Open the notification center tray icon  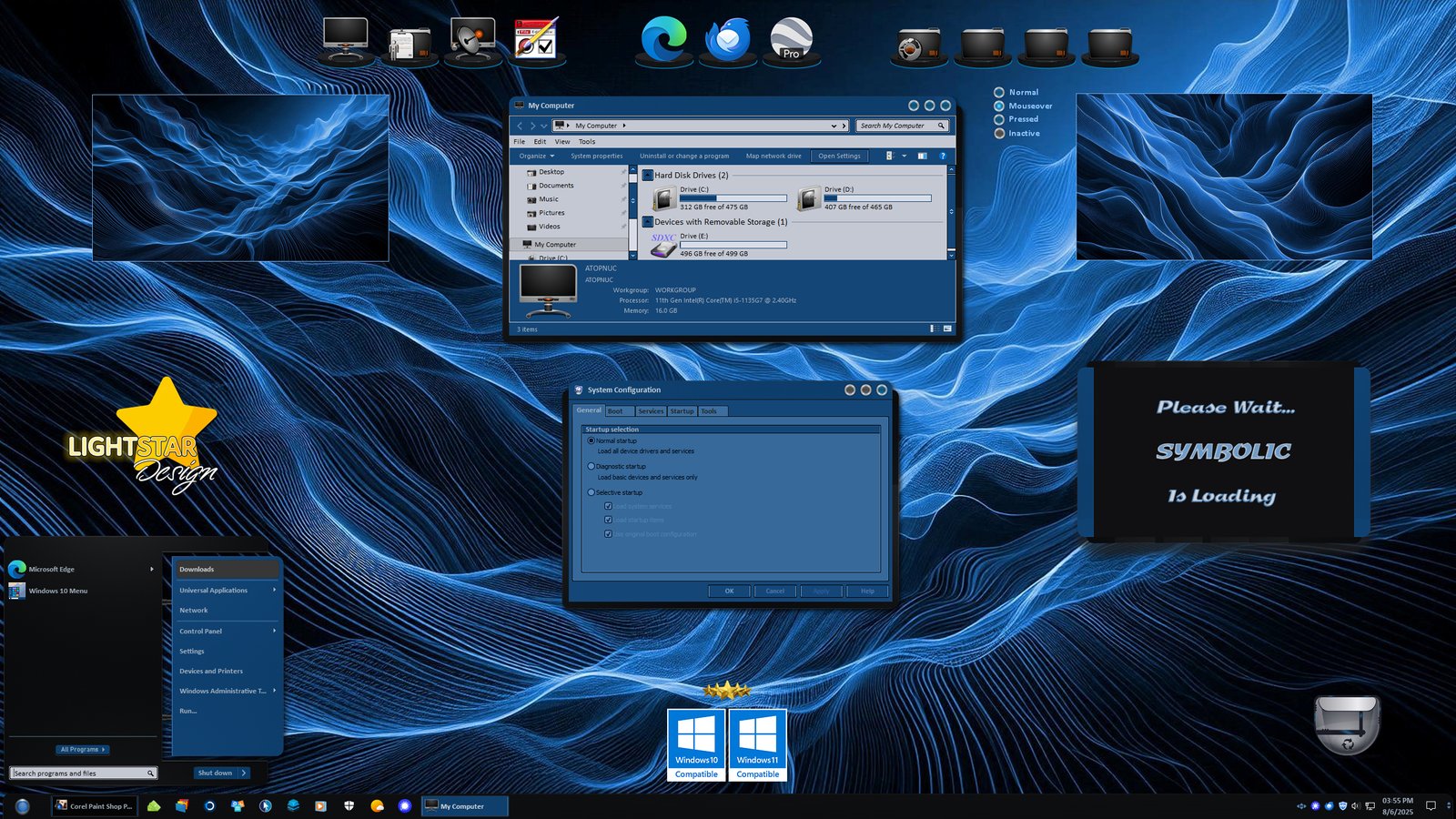(1431, 806)
